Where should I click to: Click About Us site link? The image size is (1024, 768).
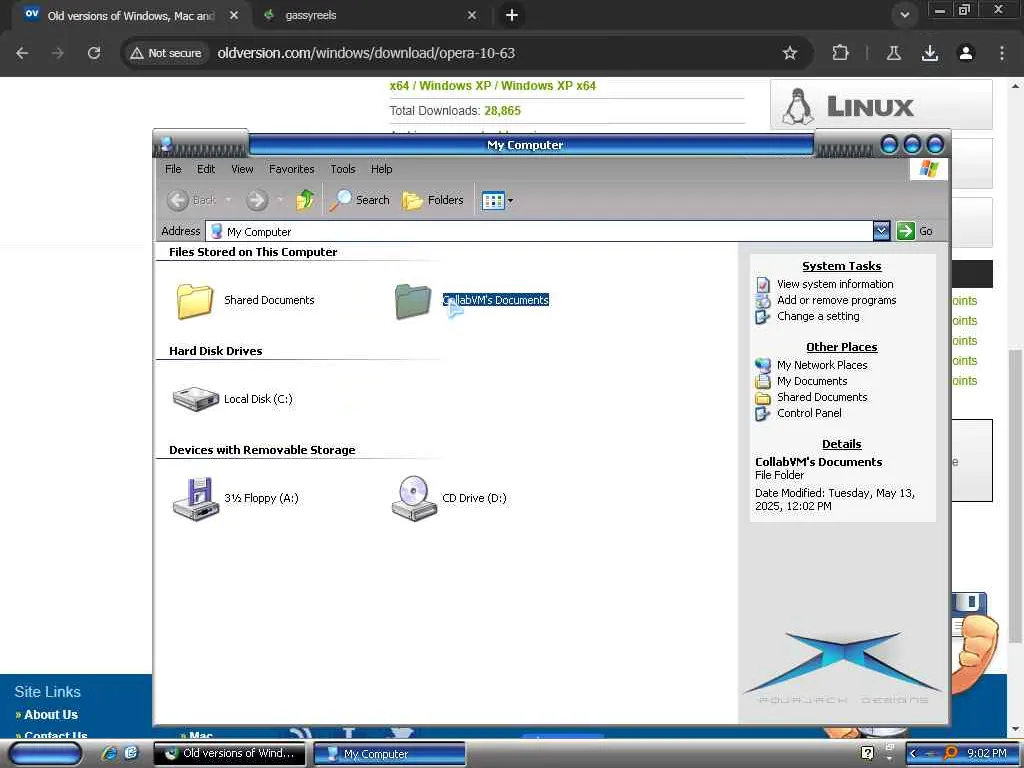click(51, 714)
